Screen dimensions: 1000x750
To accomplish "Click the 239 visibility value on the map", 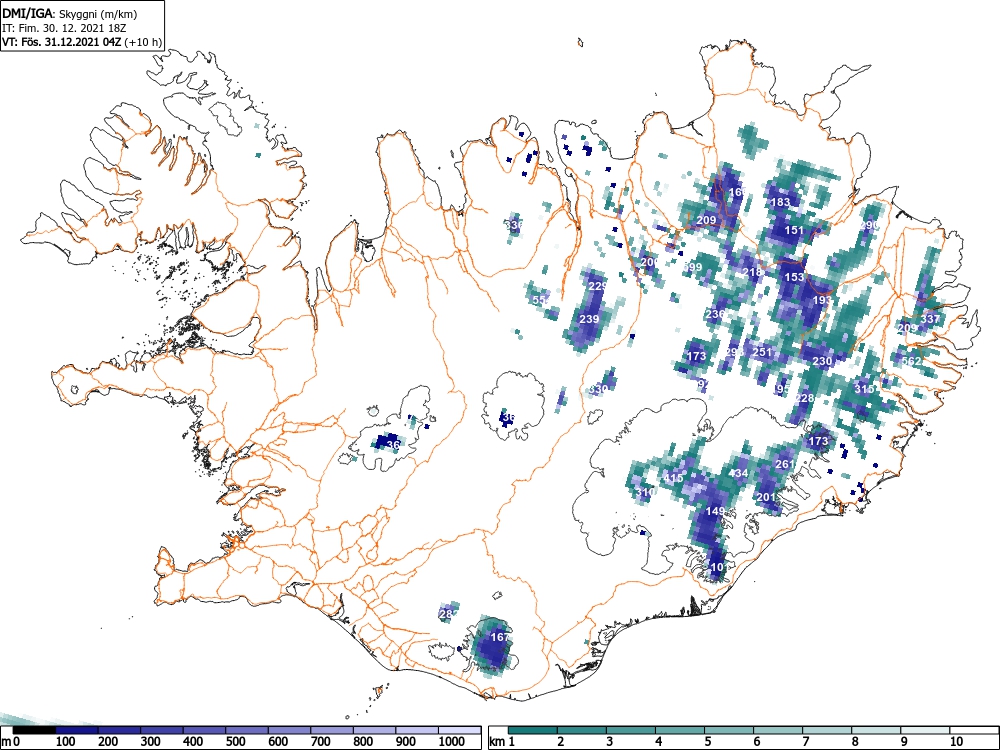I will pos(589,319).
